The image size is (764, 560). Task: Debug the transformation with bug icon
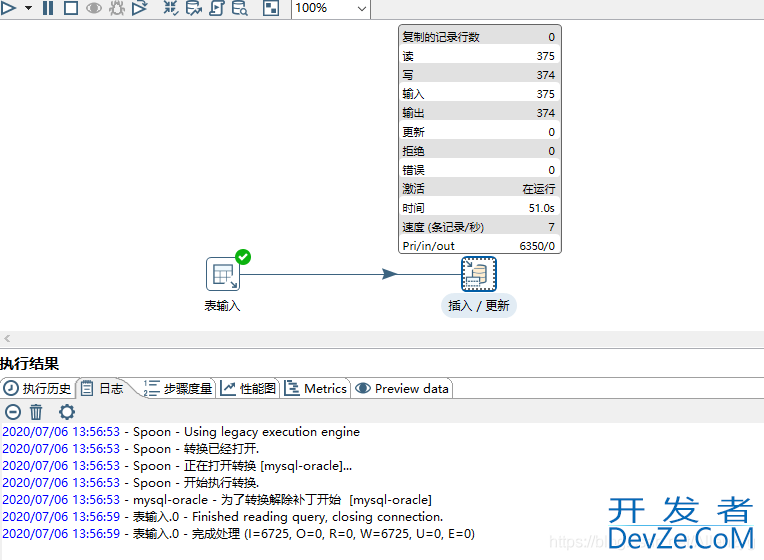pos(116,8)
